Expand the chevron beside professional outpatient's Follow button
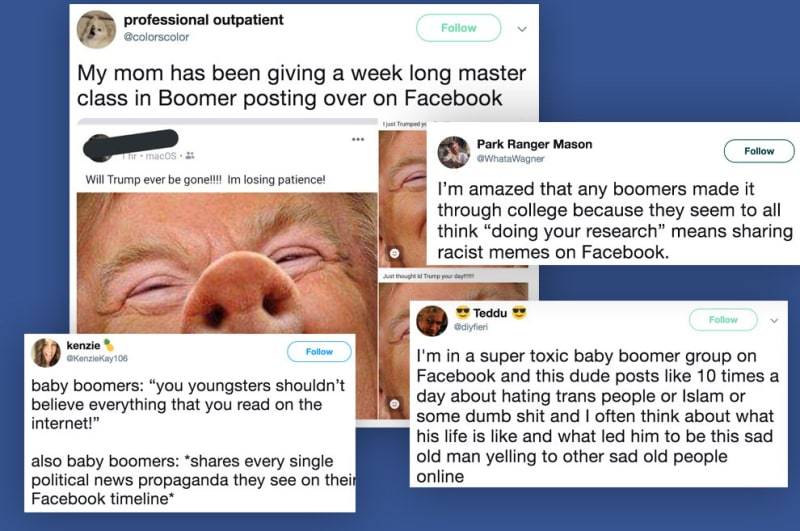The width and height of the screenshot is (800, 531). click(x=522, y=29)
